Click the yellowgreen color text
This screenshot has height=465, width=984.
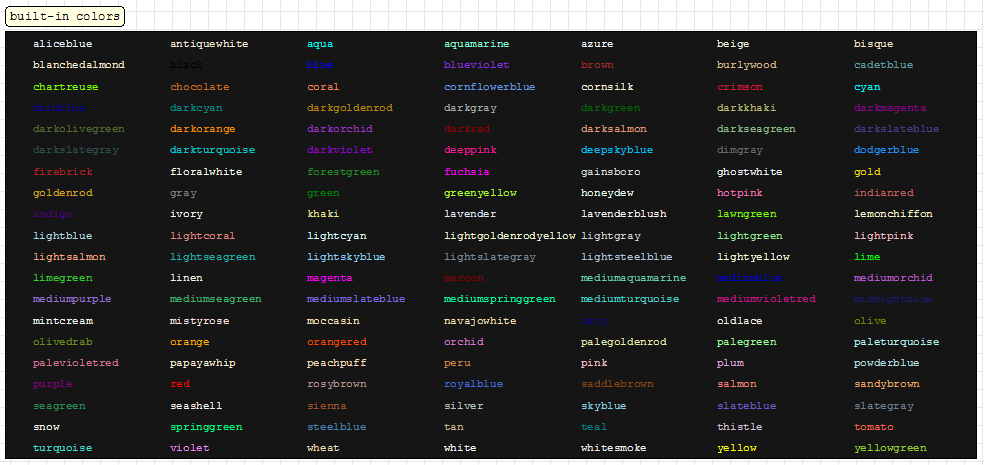point(890,448)
